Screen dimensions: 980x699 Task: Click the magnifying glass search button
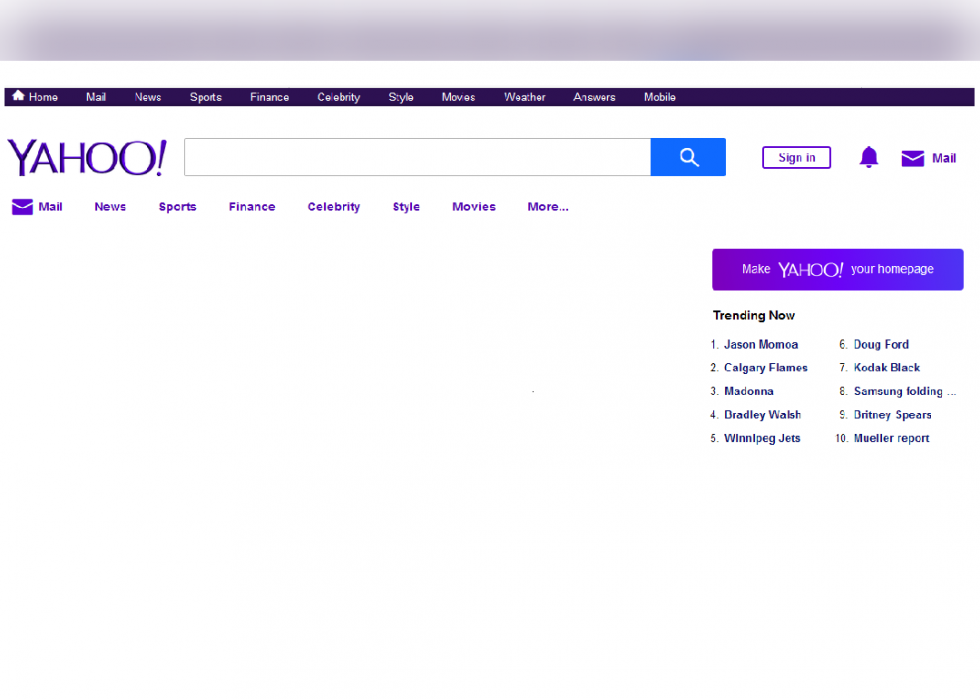pyautogui.click(x=688, y=157)
